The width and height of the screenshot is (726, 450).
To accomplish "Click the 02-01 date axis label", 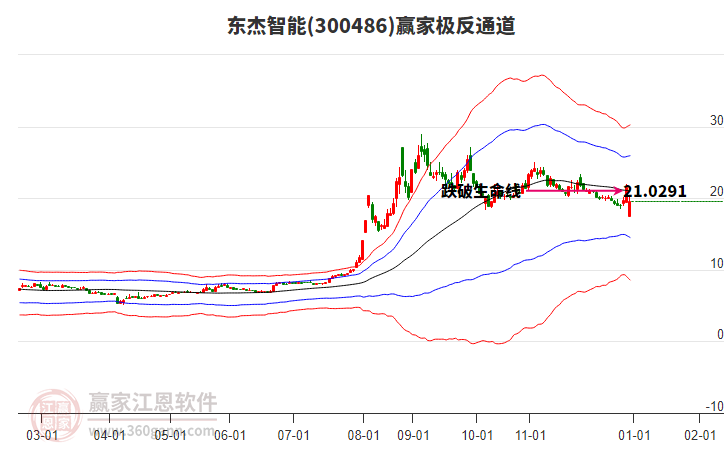I will click(x=700, y=435).
